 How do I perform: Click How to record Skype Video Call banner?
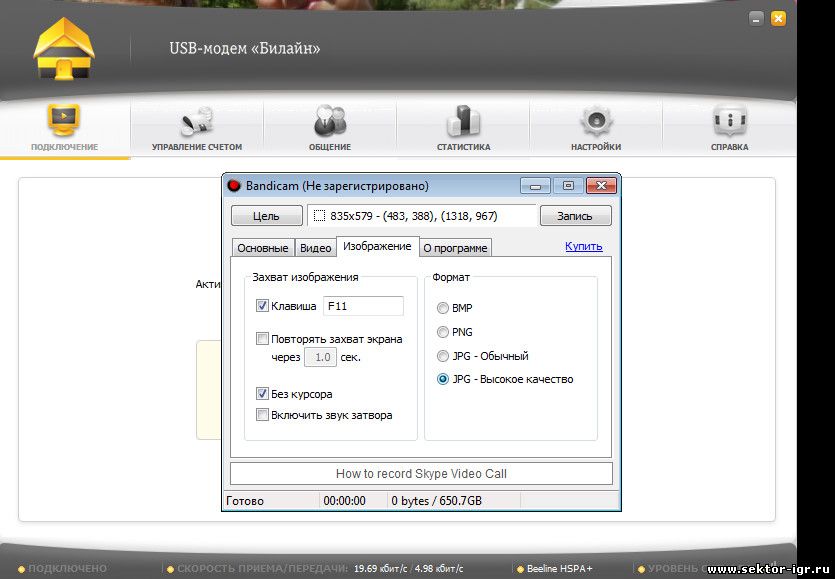(x=421, y=474)
